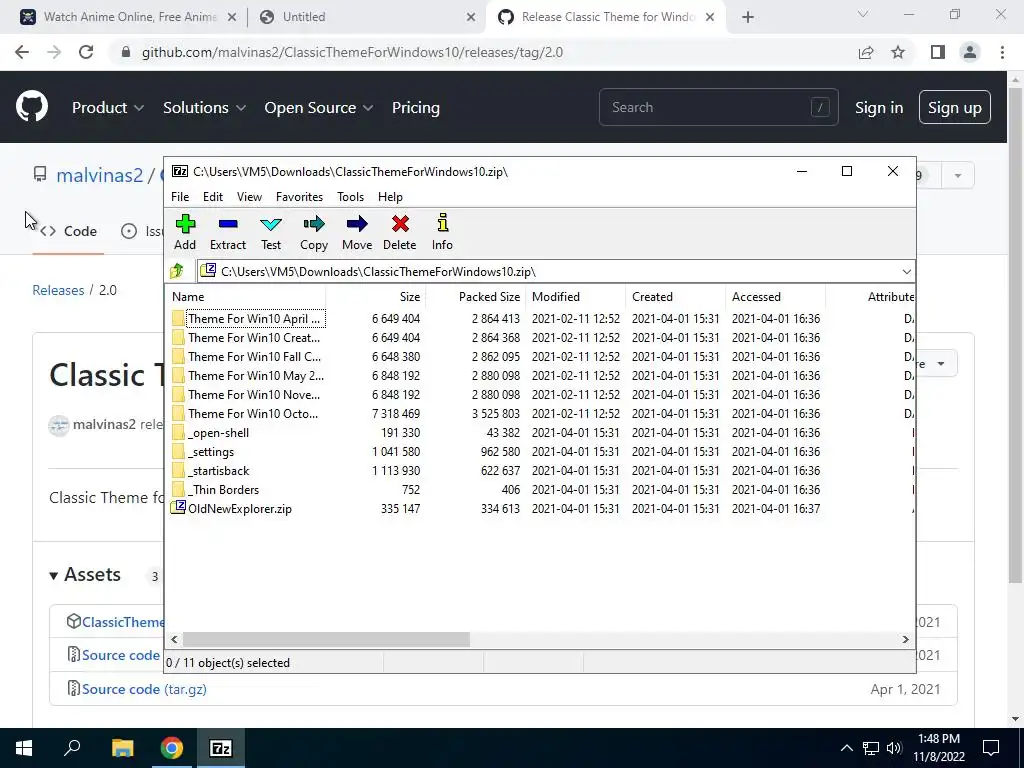Collapse the Assets section triangle

point(54,575)
